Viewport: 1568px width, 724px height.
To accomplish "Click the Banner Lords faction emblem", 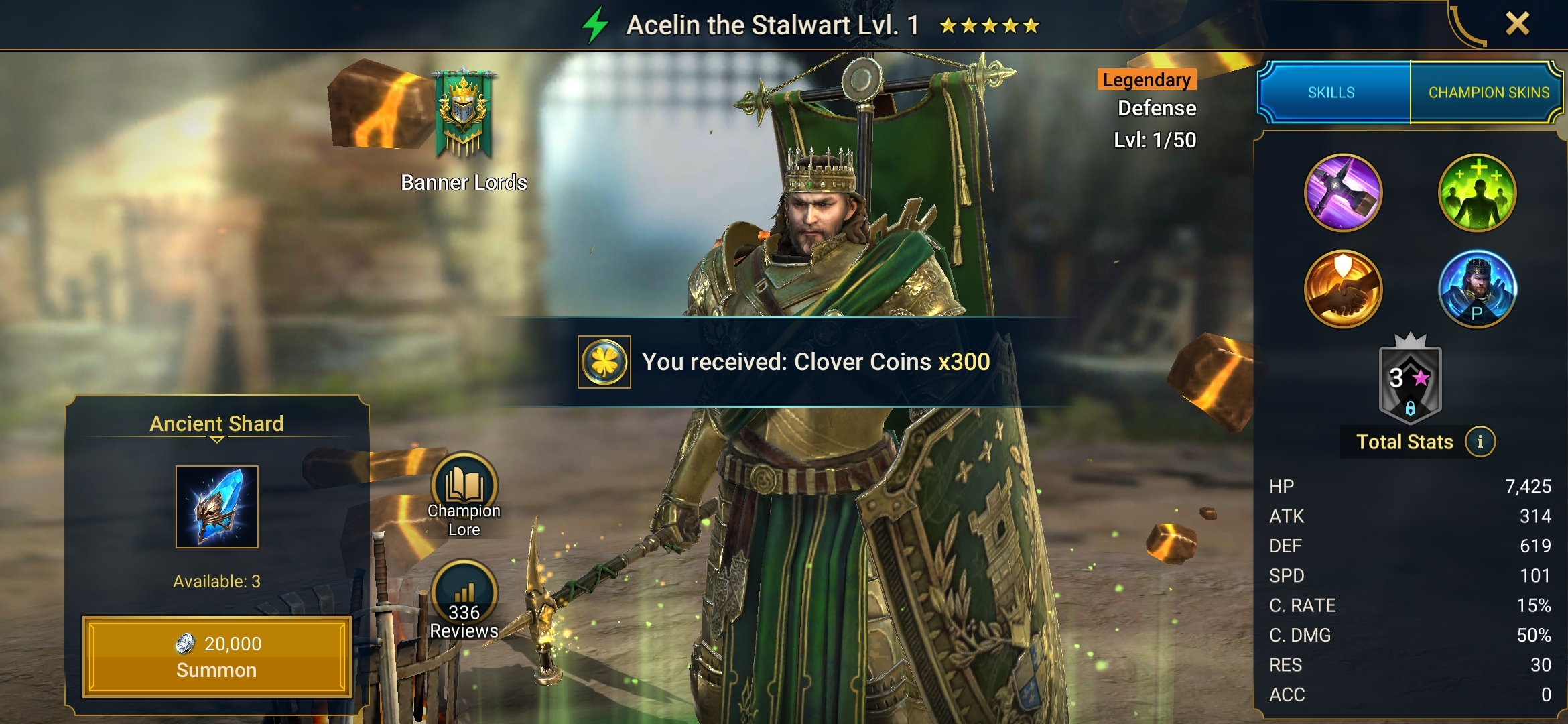I will click(x=463, y=114).
